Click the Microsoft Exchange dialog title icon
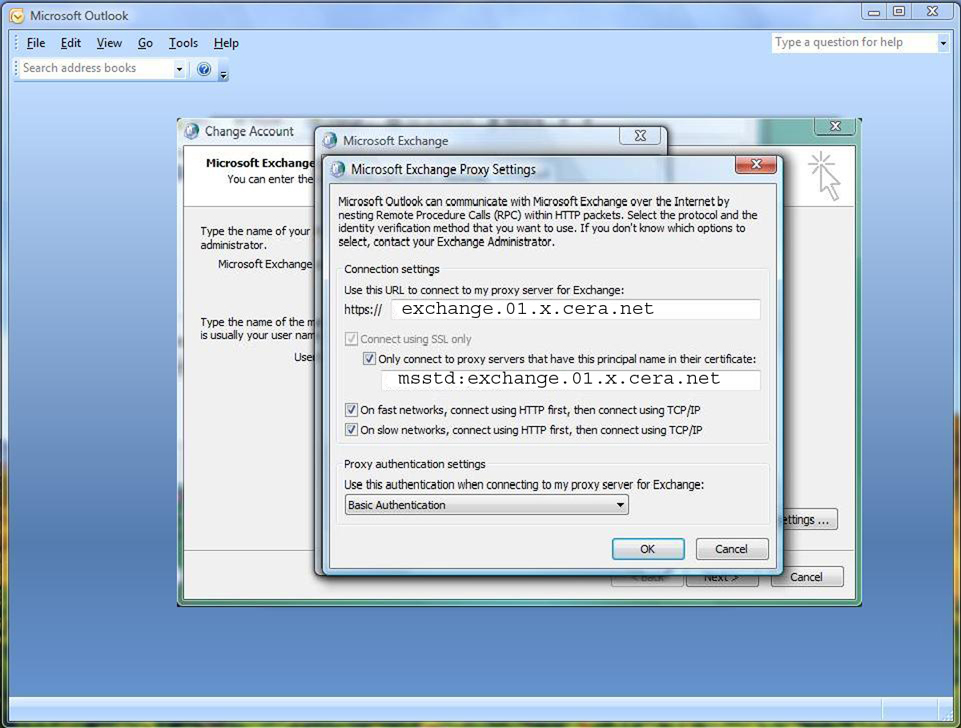The height and width of the screenshot is (728, 961). pyautogui.click(x=330, y=140)
